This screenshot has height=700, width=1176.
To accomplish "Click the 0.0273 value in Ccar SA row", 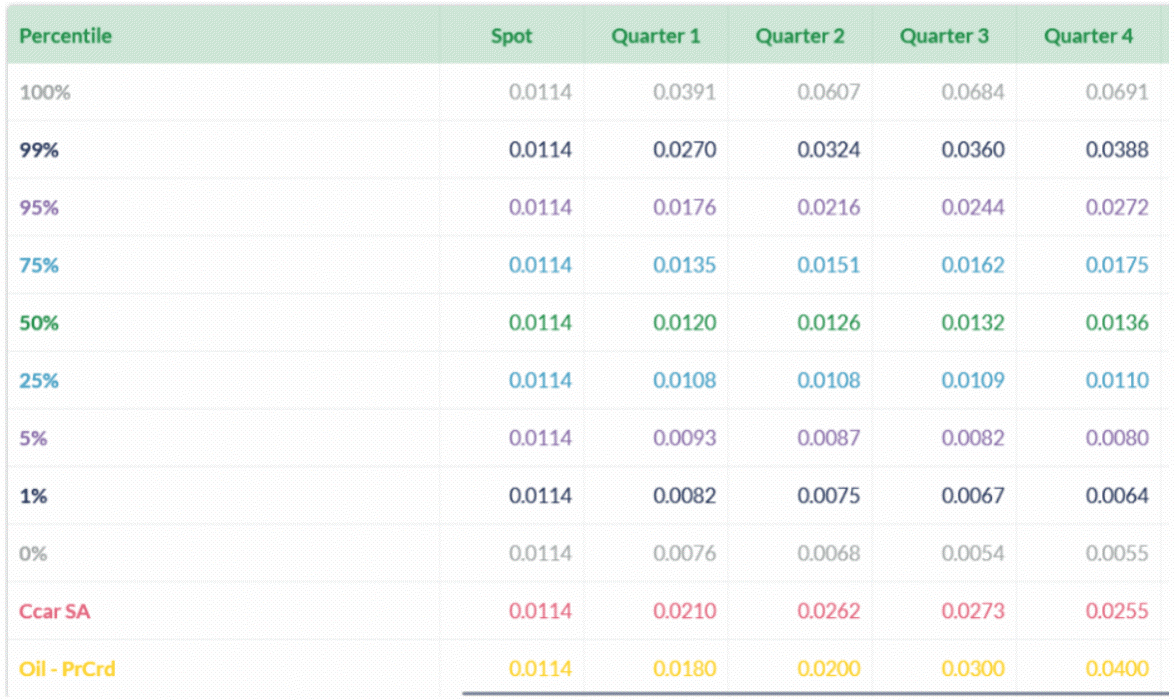I will [x=973, y=611].
